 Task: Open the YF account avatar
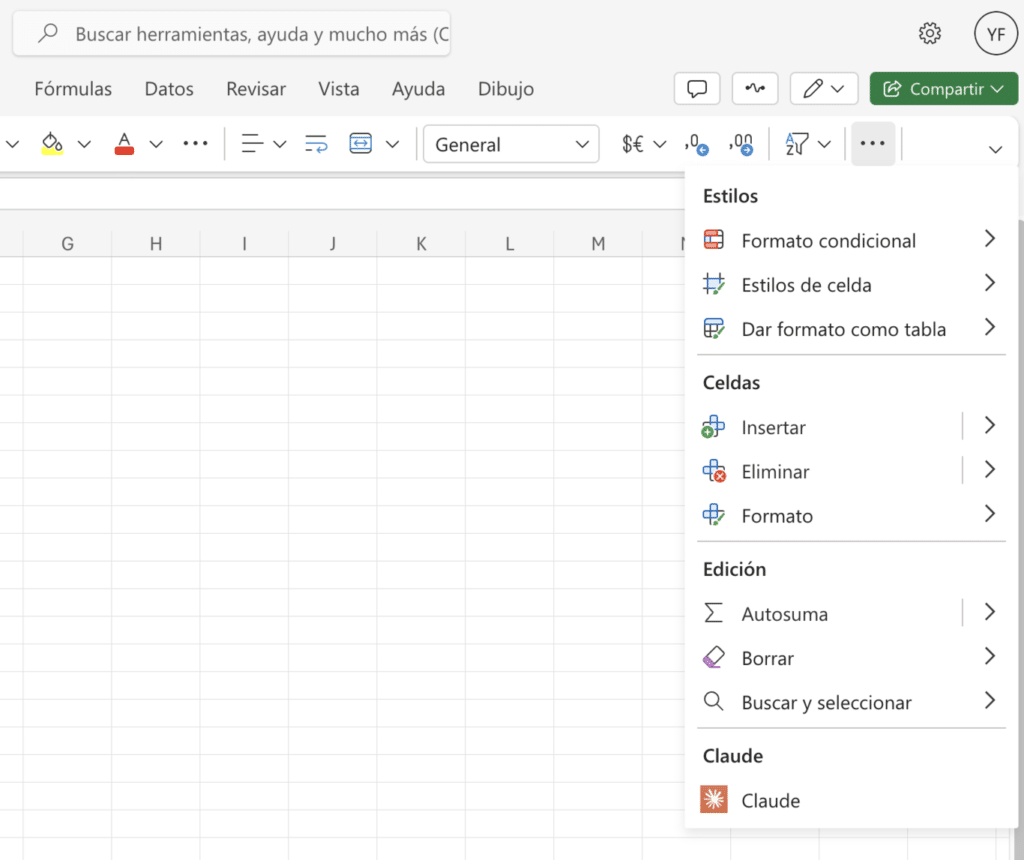995,33
